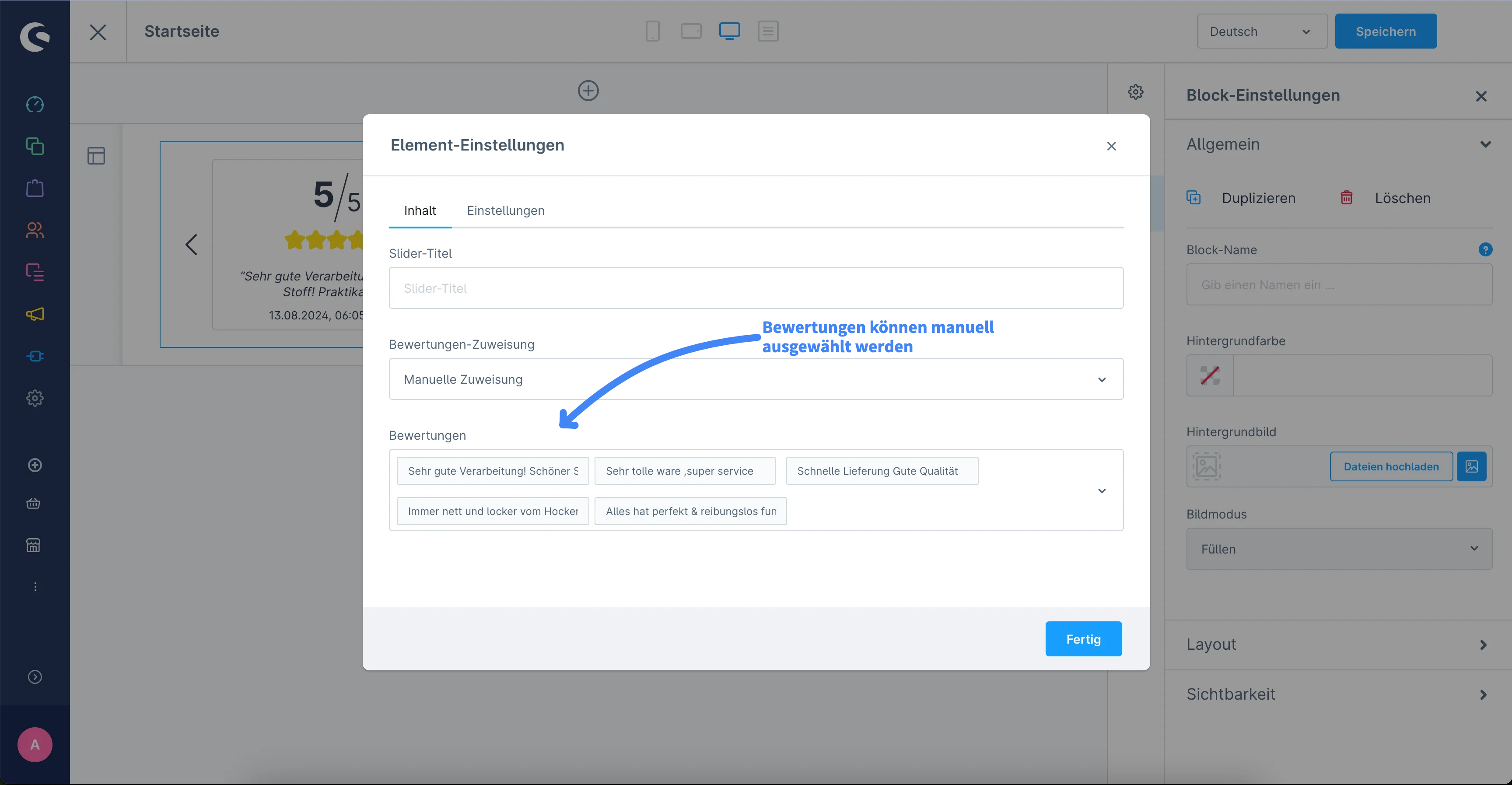Switch to the Inhalt tab
Screen dimensions: 1512x785
click(420, 211)
